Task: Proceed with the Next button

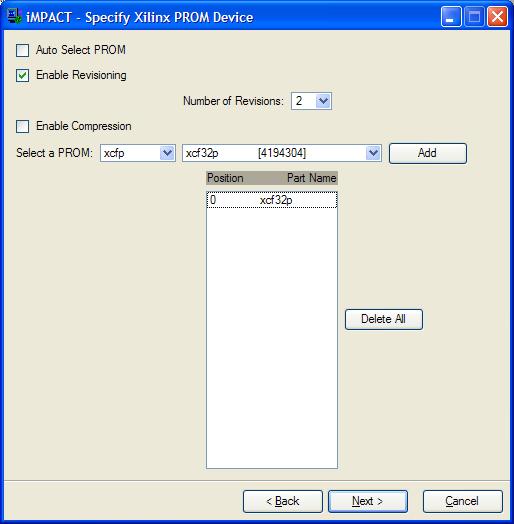Action: (368, 501)
